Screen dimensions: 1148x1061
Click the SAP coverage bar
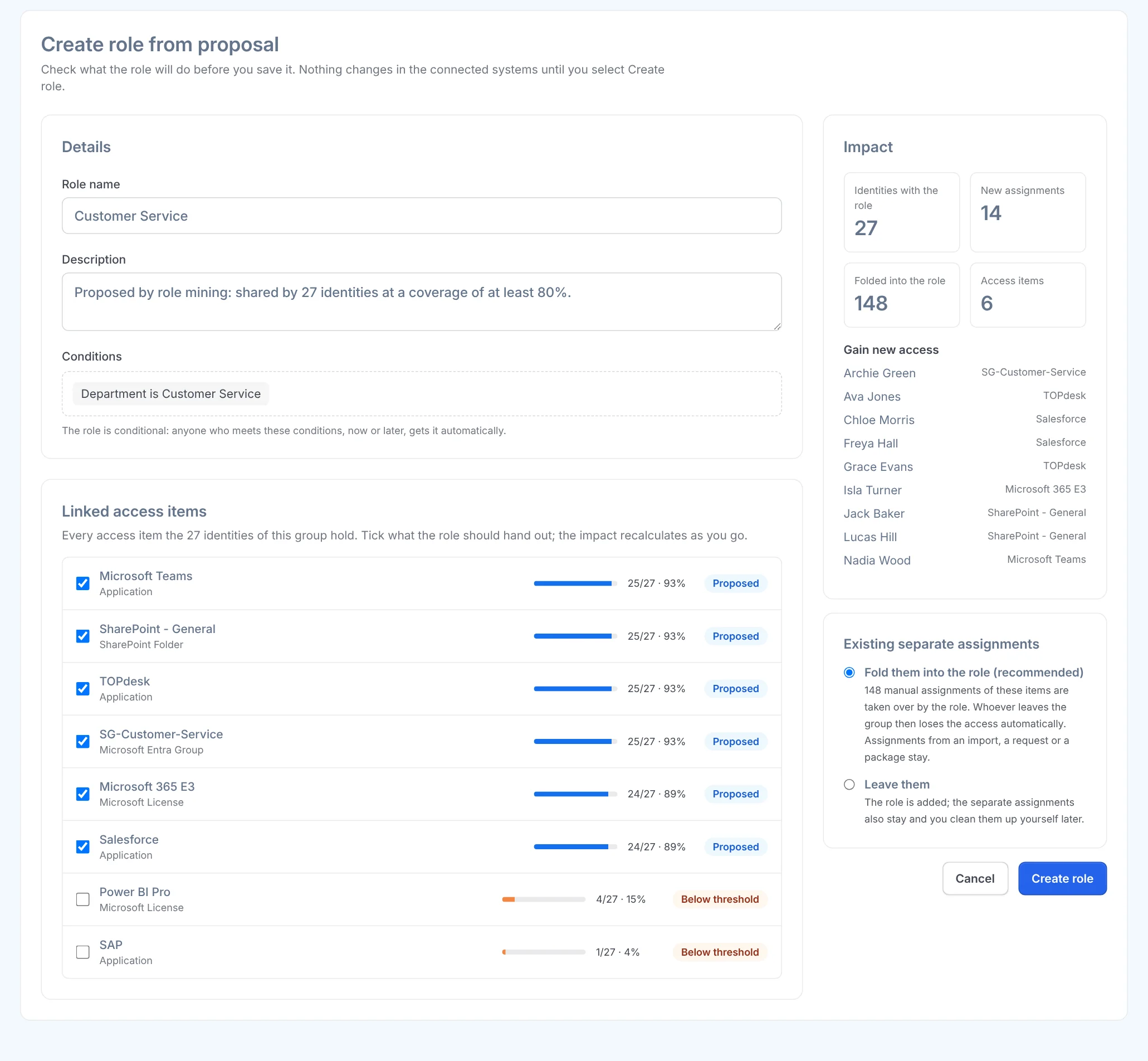(x=544, y=952)
